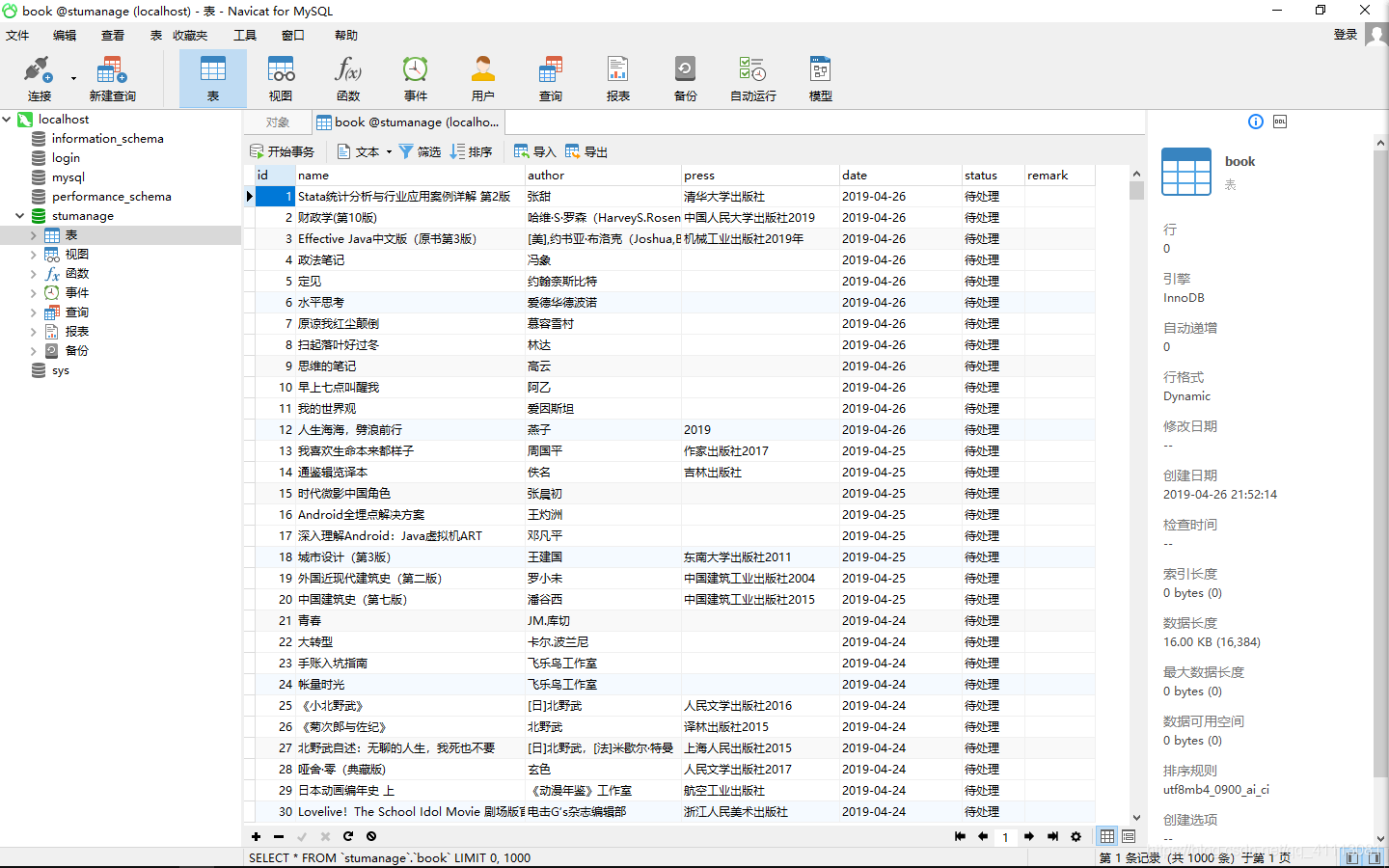Open the 收藏夹 menu
This screenshot has height=868, width=1389.
(x=190, y=36)
